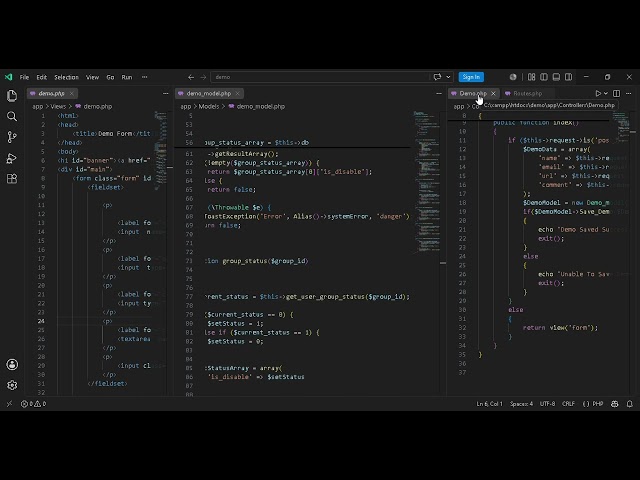Image resolution: width=640 pixels, height=480 pixels.
Task: Open the File menu
Action: click(x=24, y=77)
